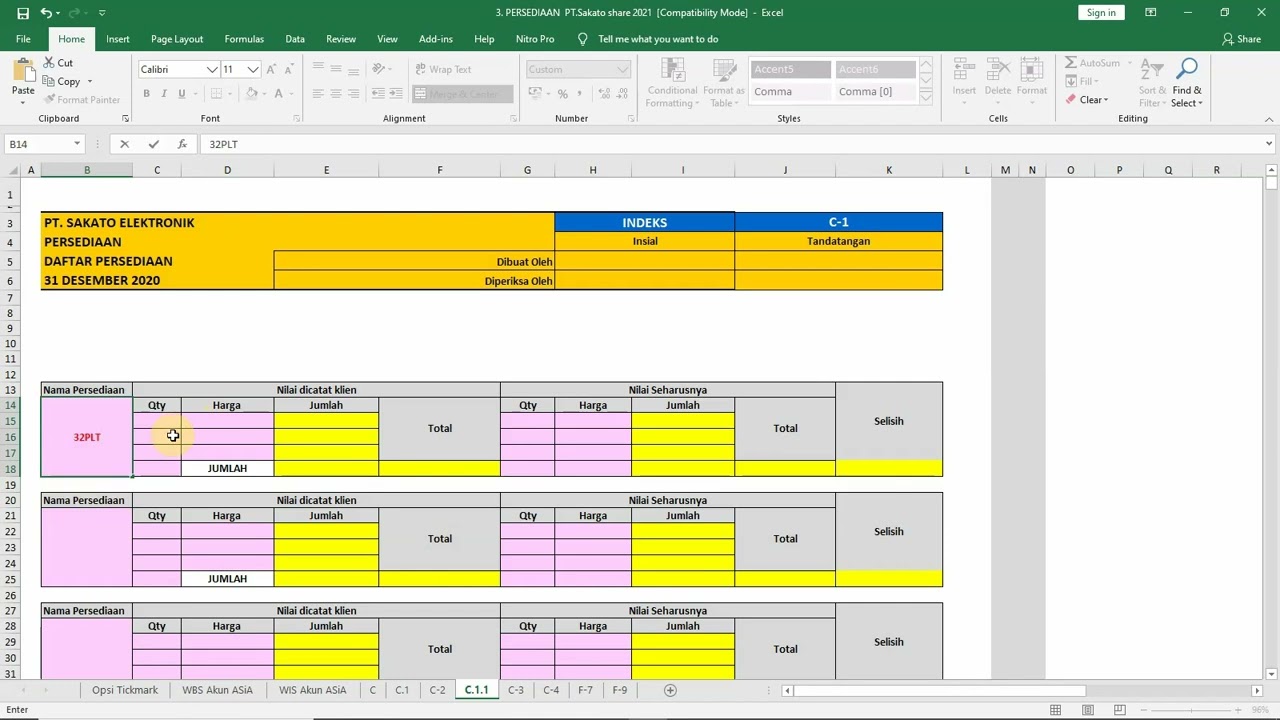
Task: Click the Accounting Number Format icon
Action: (x=535, y=94)
